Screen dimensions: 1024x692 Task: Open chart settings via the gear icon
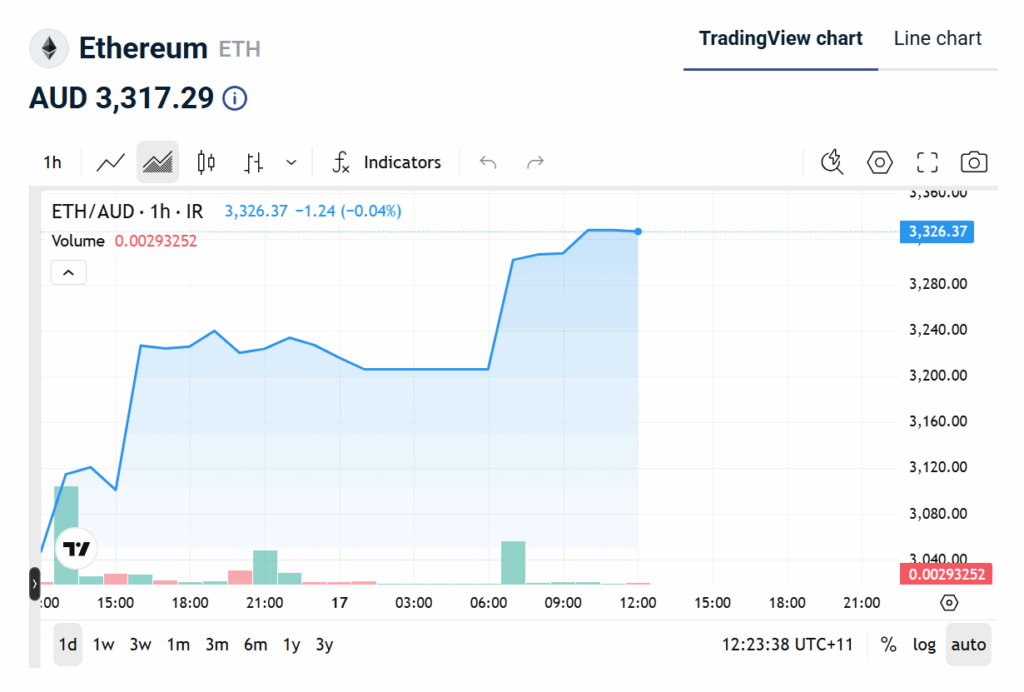879,161
